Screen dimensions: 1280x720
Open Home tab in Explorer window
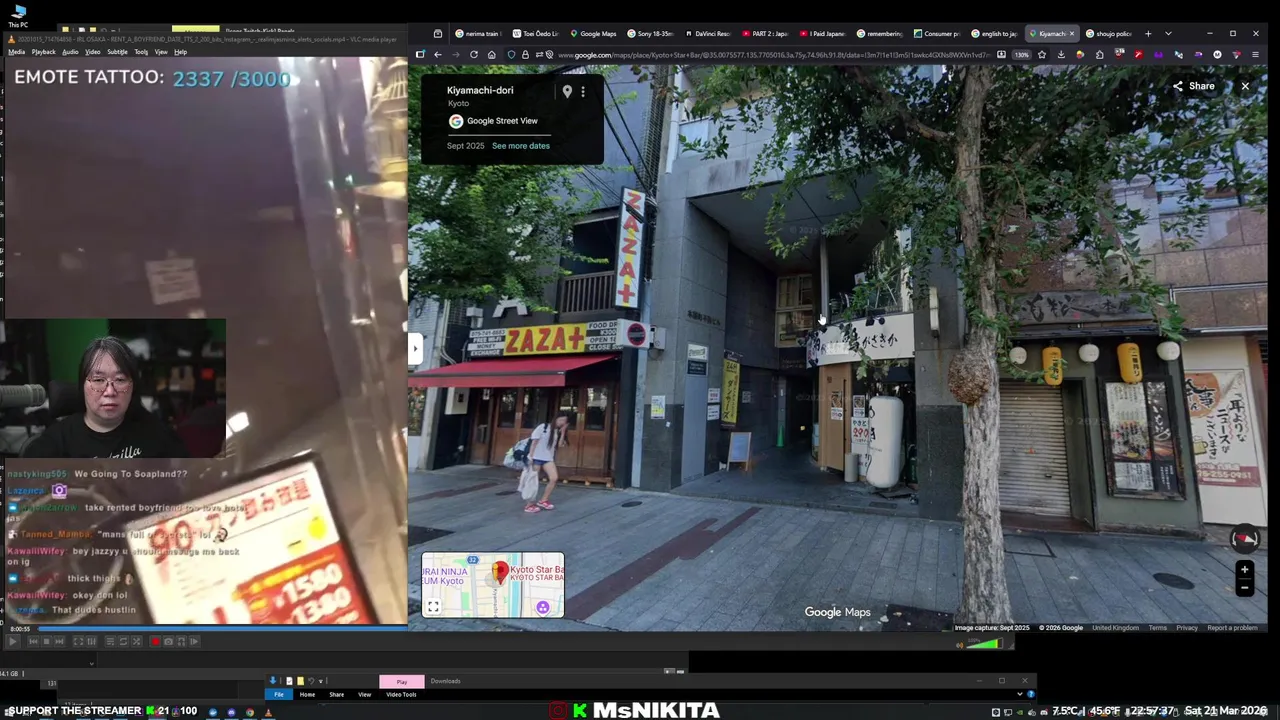[x=307, y=694]
